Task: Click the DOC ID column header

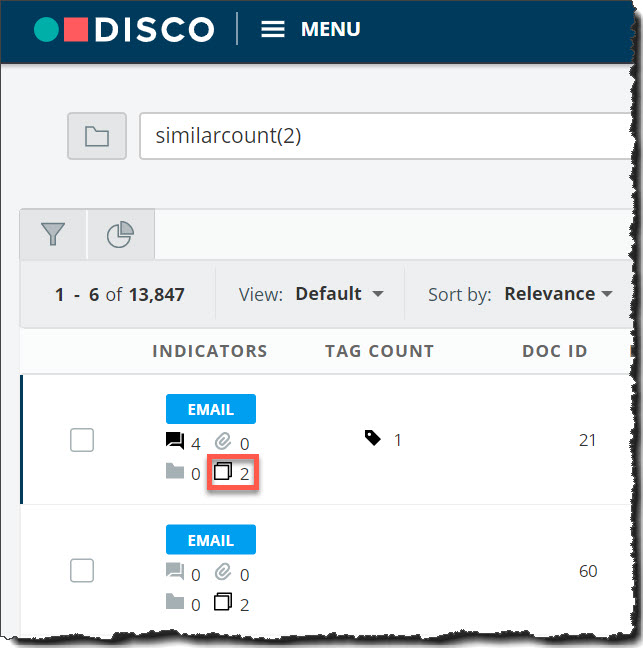Action: tap(554, 351)
